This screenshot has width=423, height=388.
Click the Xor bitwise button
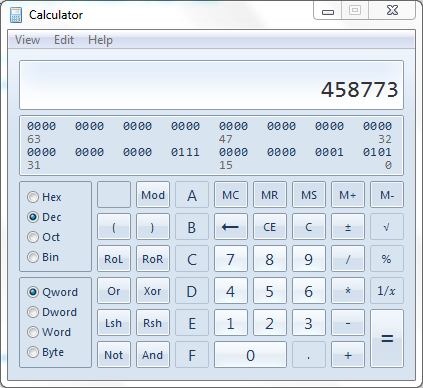(153, 291)
